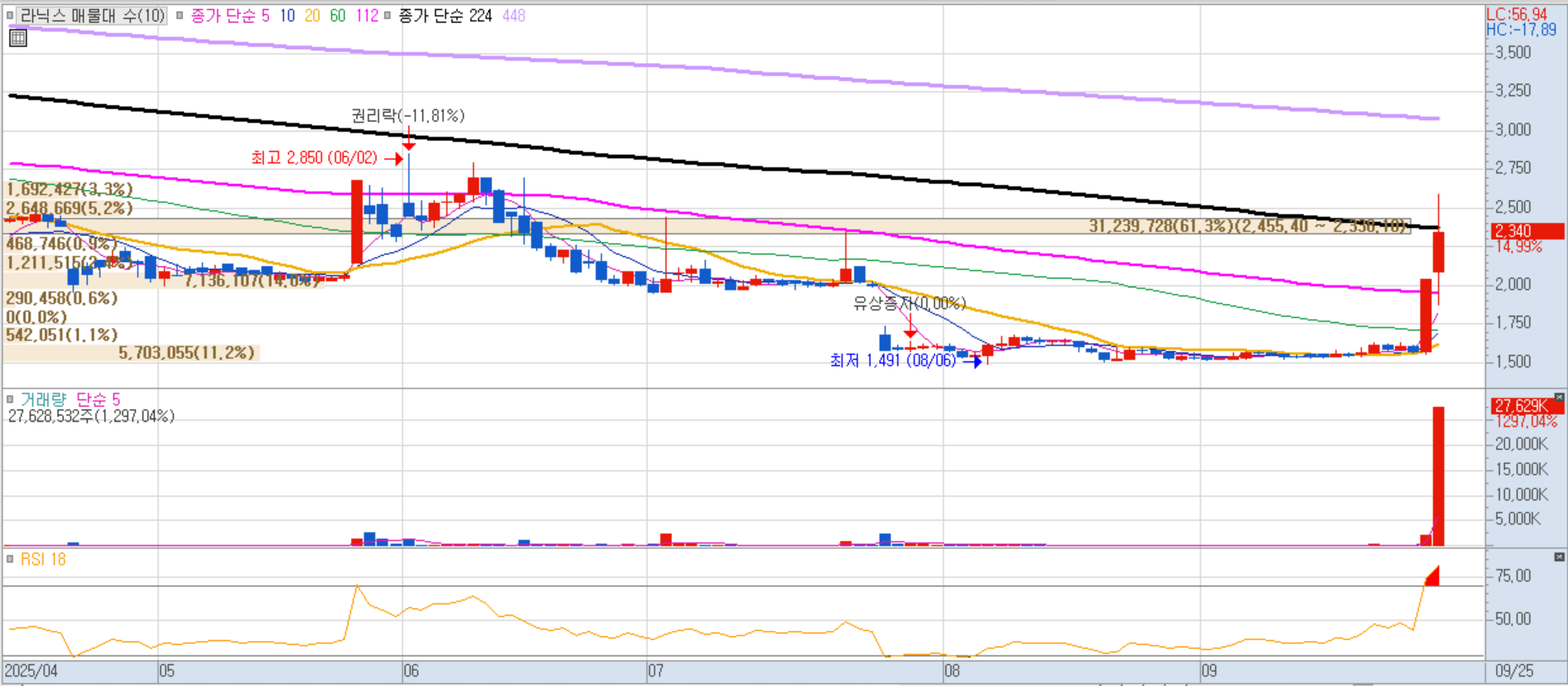Click the 05 month axis label

(167, 671)
